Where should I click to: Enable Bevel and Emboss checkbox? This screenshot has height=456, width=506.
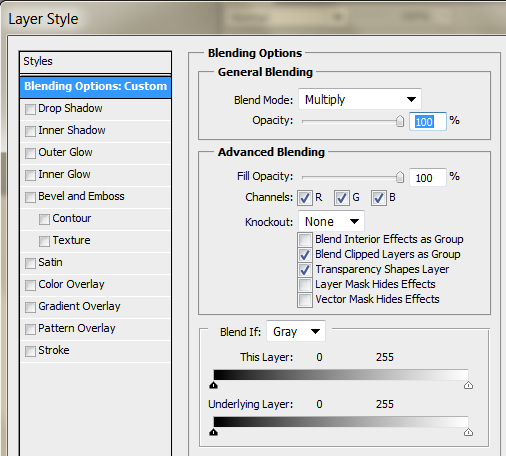[x=30, y=197]
